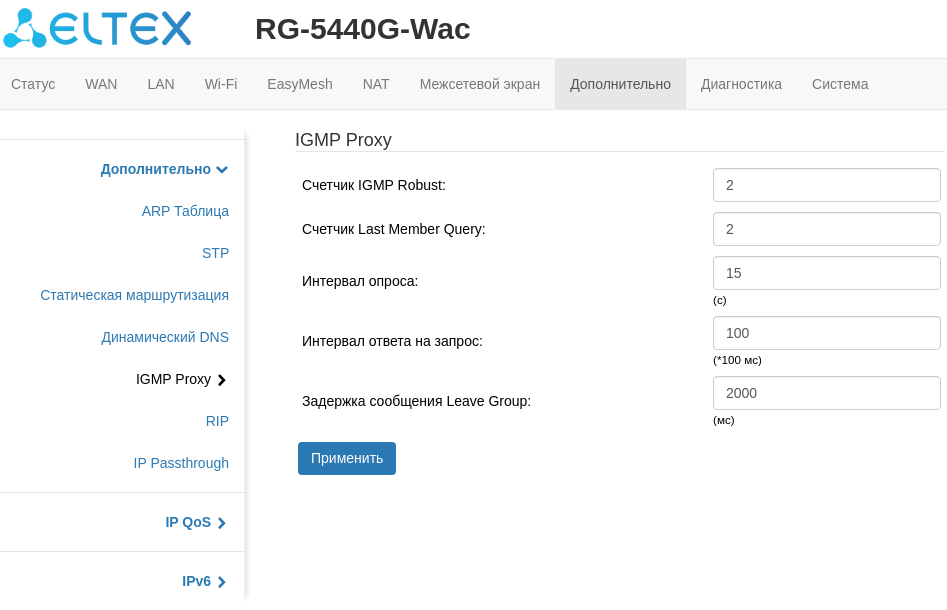Open Статическая маршрутизация in the sidebar
Image resolution: width=947 pixels, height=610 pixels.
[134, 295]
